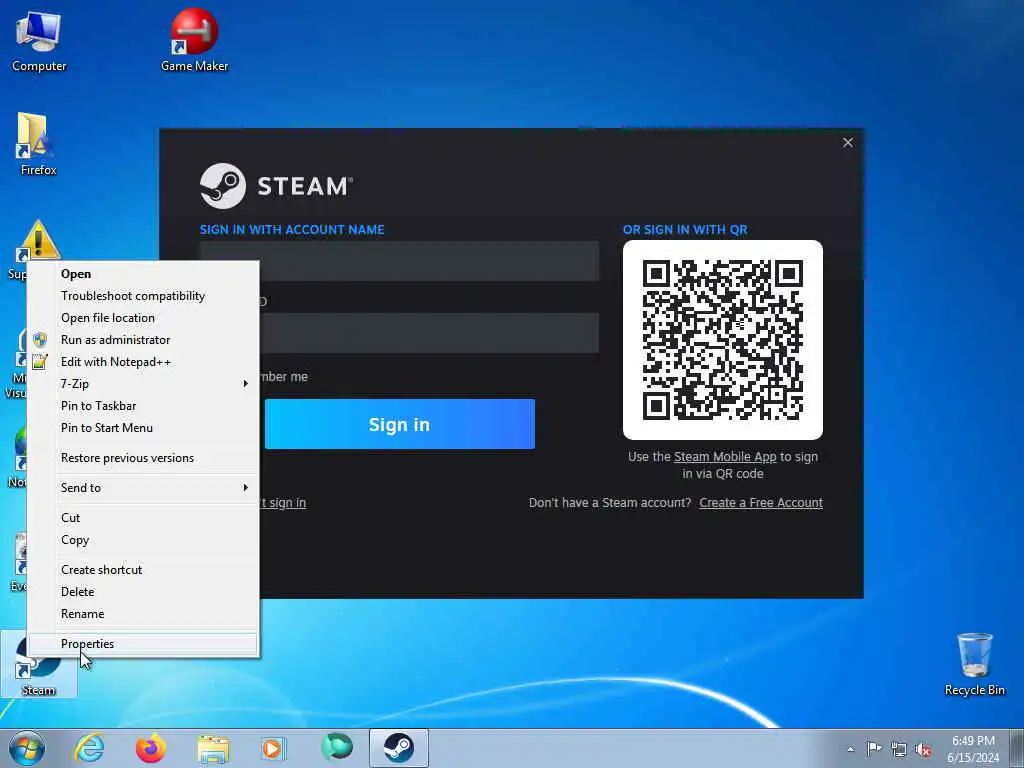Screen dimensions: 1024x768
Task: Click the blue Sign in button
Action: (400, 424)
